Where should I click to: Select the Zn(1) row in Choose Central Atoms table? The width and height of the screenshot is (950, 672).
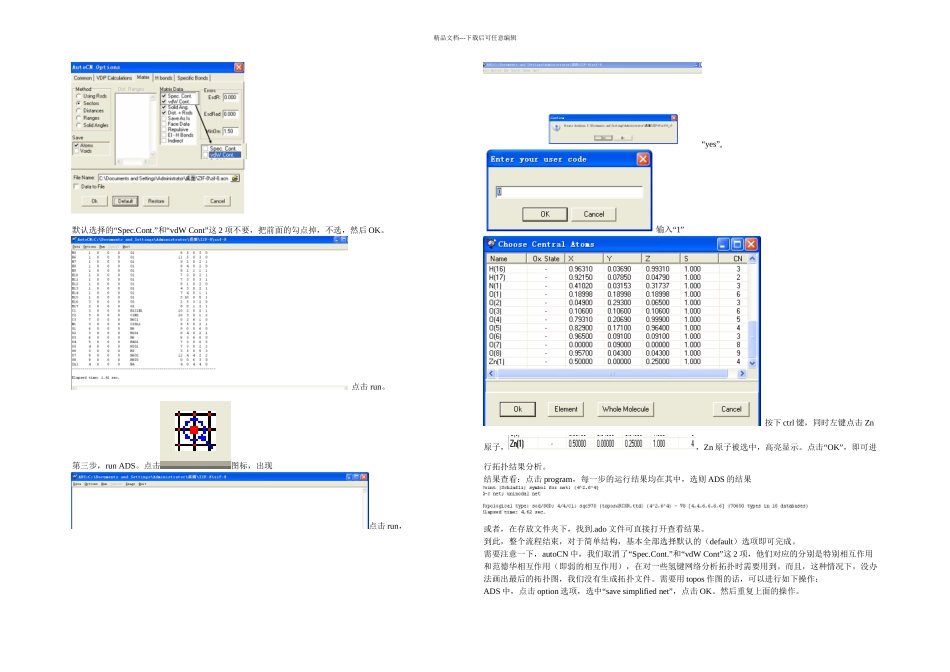point(617,362)
